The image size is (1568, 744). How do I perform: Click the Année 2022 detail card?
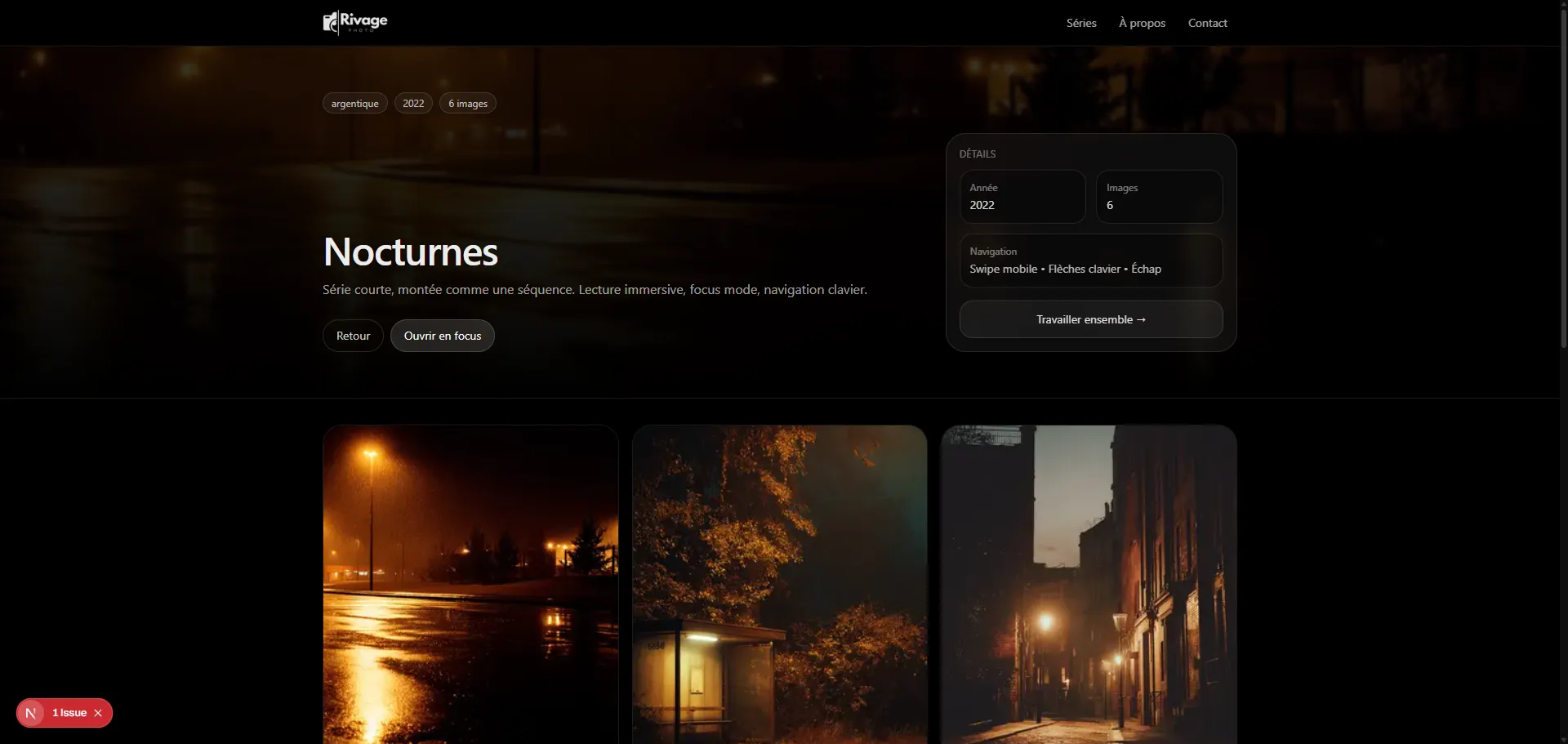point(1022,197)
